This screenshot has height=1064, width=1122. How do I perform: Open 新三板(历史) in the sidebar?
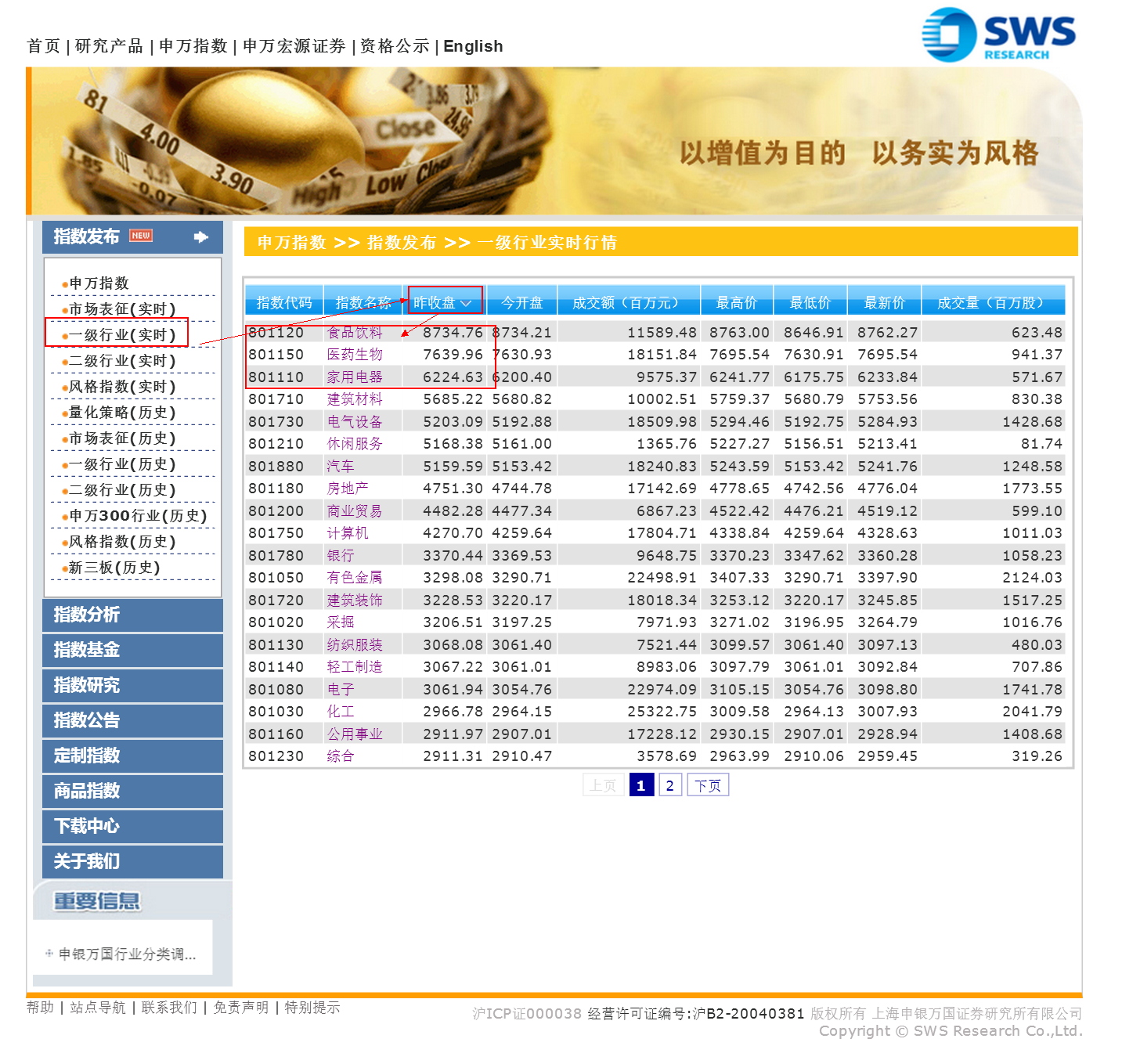114,568
